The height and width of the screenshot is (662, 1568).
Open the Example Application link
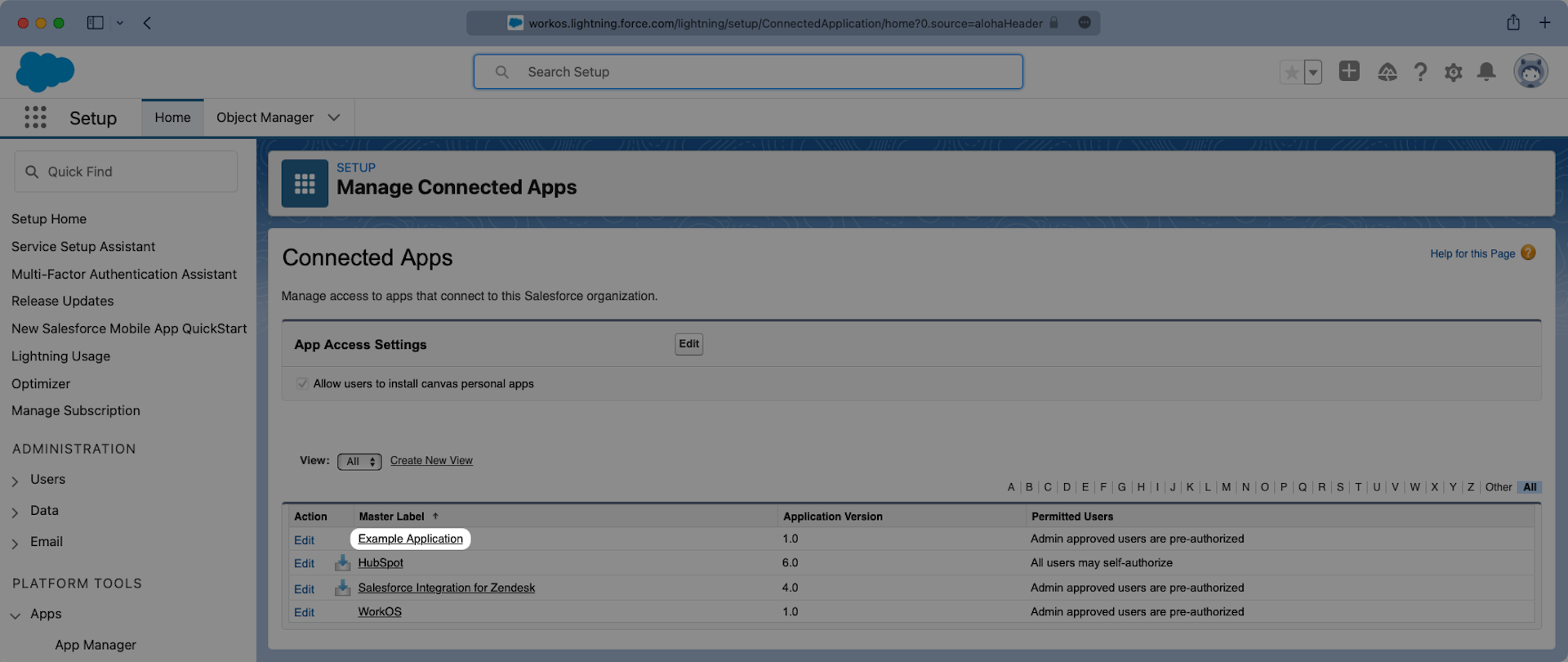[x=410, y=539]
